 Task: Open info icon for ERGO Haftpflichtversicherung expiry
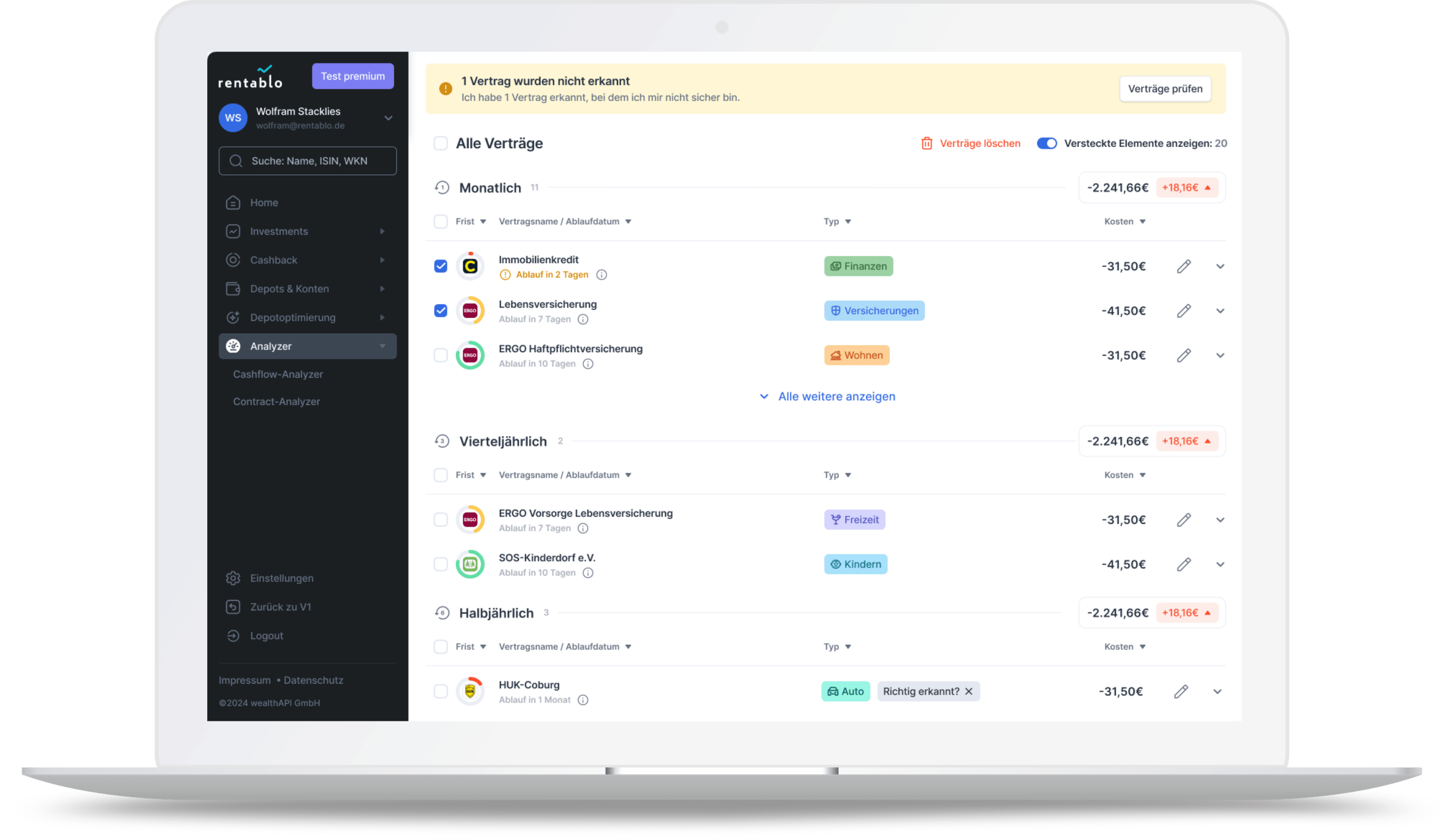[x=589, y=364]
